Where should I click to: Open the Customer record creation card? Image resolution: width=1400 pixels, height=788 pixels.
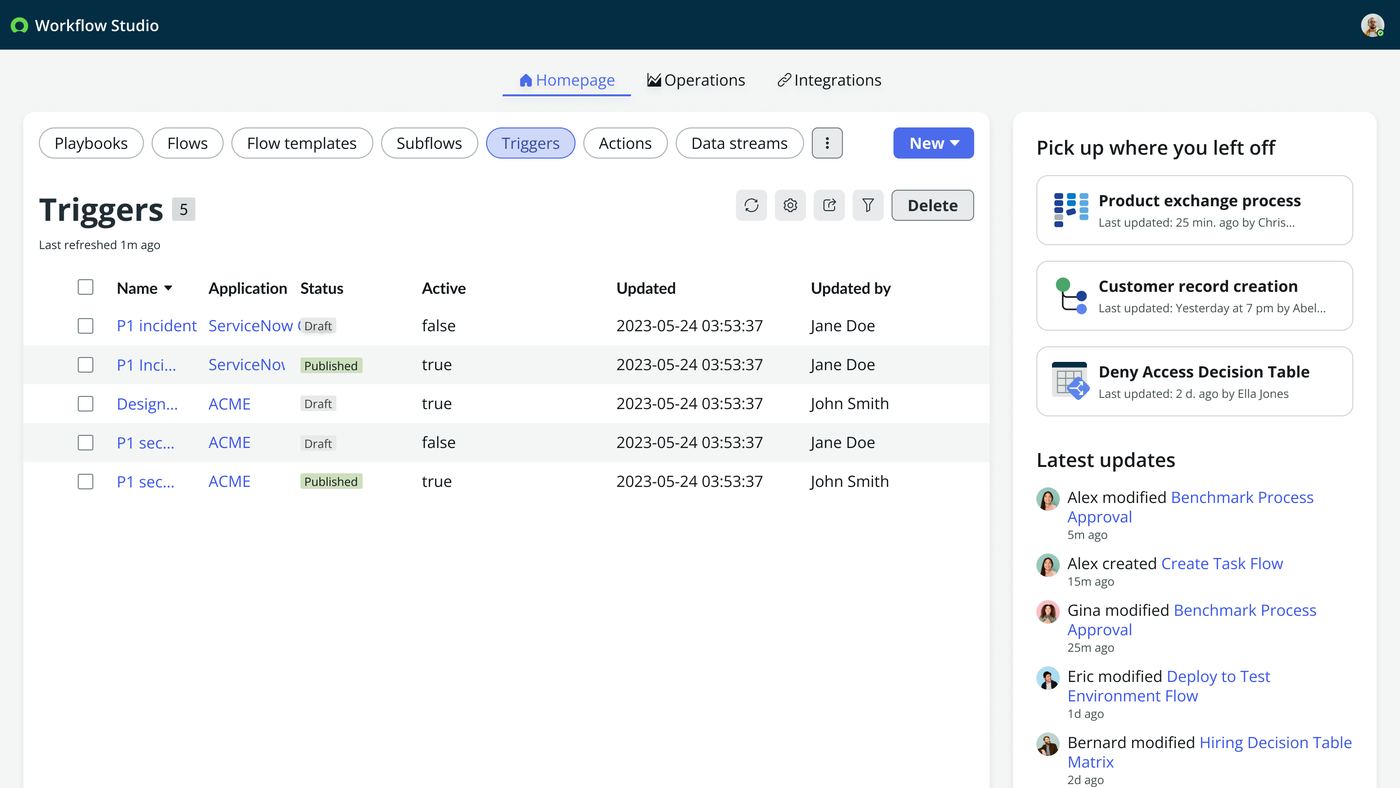(x=1194, y=296)
